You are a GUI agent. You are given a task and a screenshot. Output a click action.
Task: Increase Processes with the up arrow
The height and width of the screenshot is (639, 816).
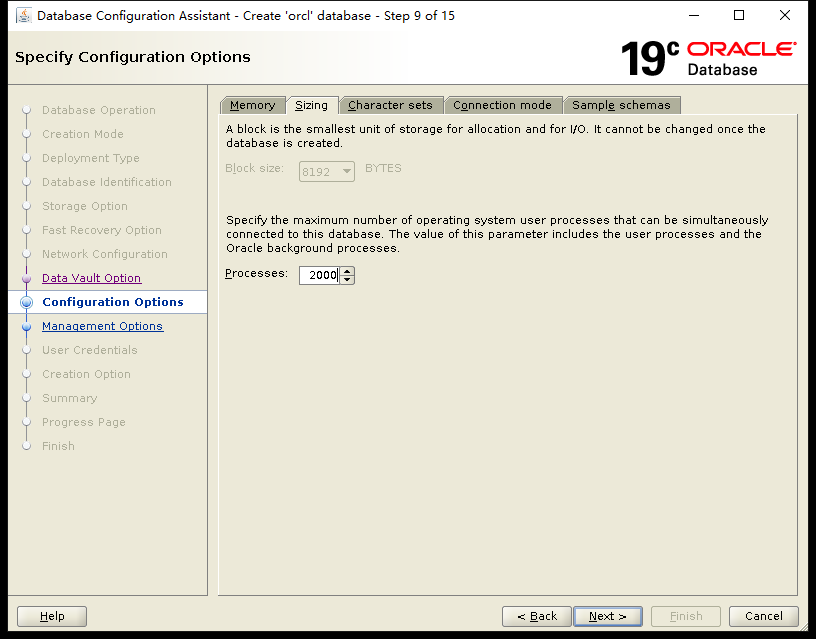[347, 271]
